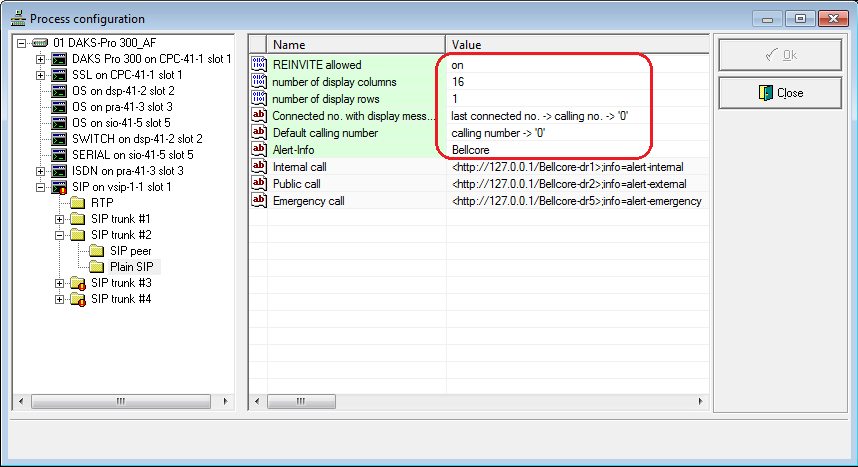Click the Value column header

(575, 45)
